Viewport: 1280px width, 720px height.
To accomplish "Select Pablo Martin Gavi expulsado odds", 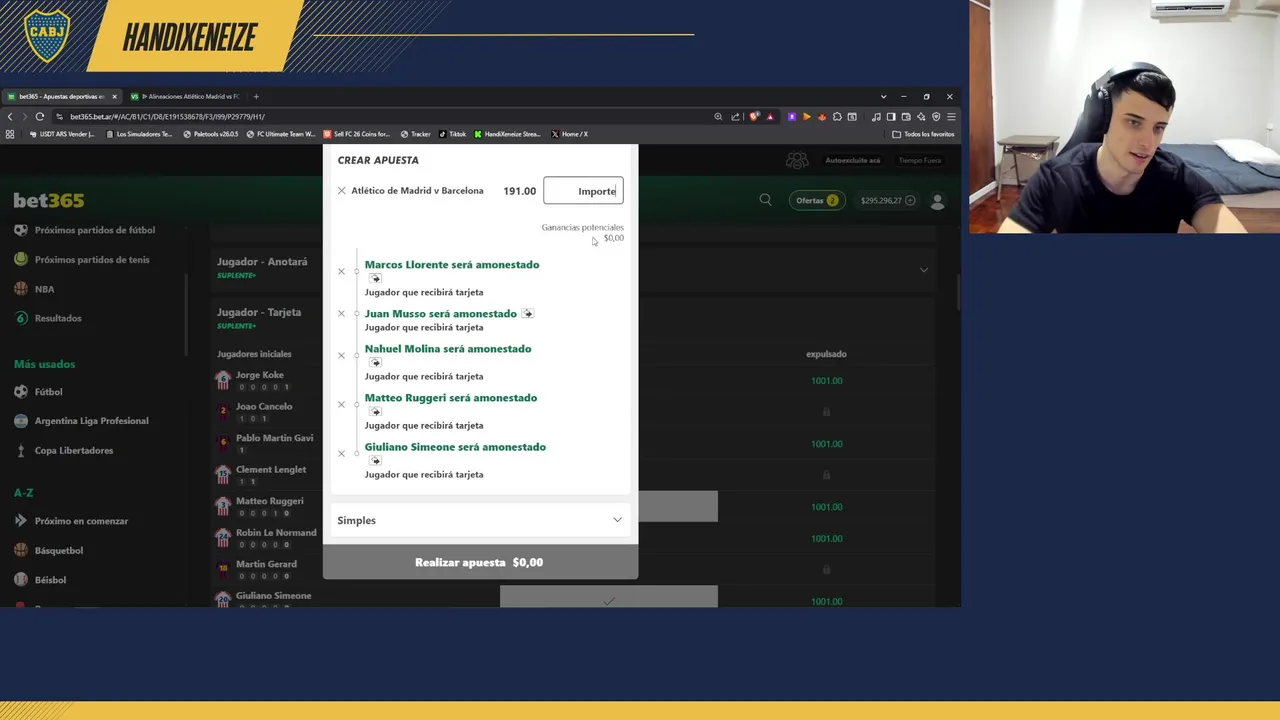I will click(x=826, y=444).
